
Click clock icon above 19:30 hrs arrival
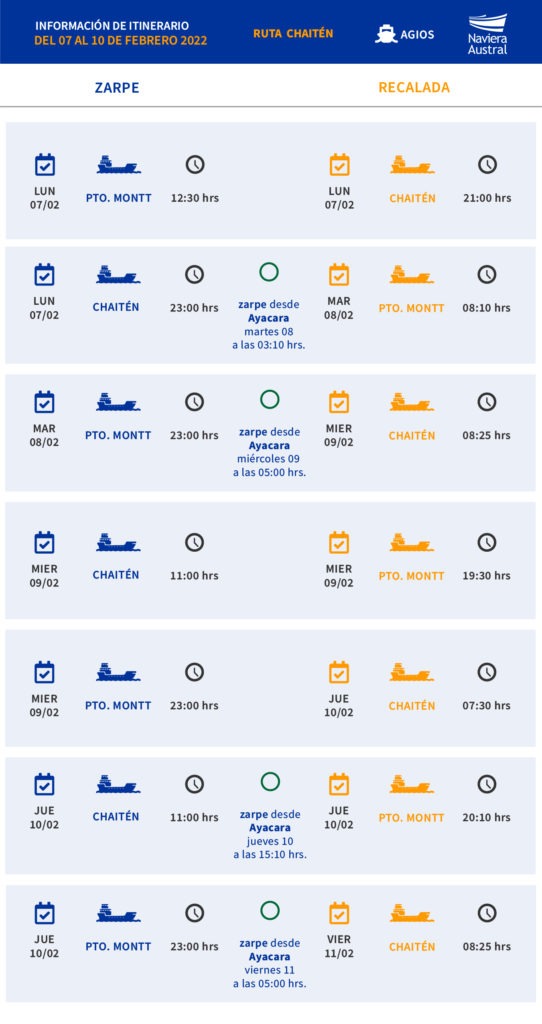click(486, 542)
